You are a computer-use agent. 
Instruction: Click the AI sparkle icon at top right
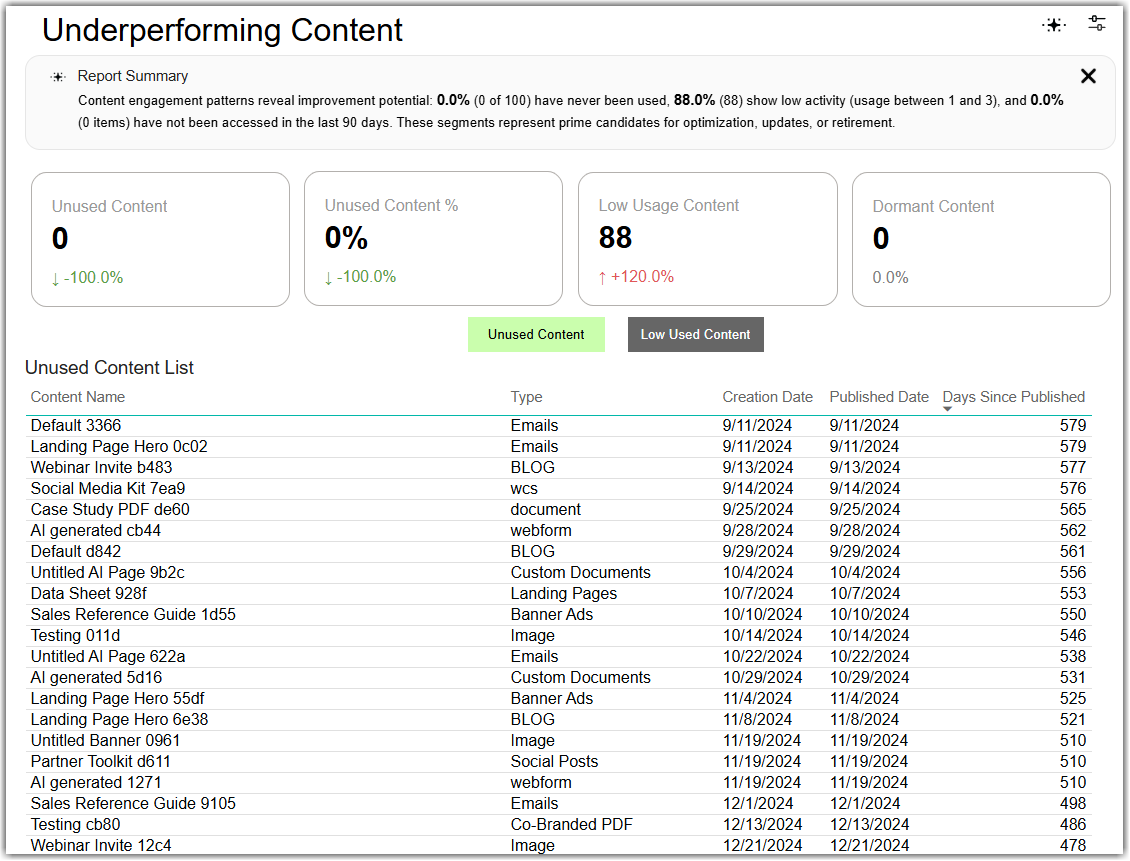click(x=1054, y=25)
